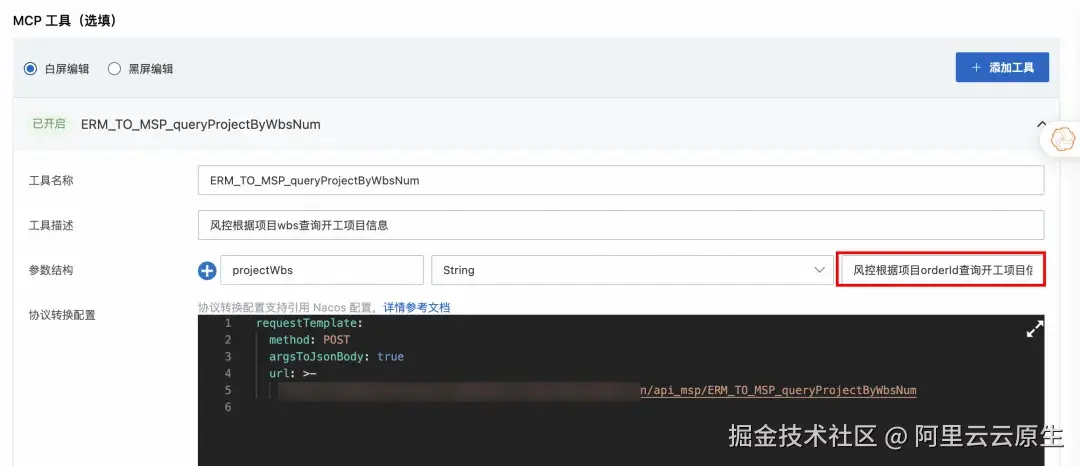Click the api_msp URL on line 5
This screenshot has height=466, width=1080.
[x=778, y=390]
